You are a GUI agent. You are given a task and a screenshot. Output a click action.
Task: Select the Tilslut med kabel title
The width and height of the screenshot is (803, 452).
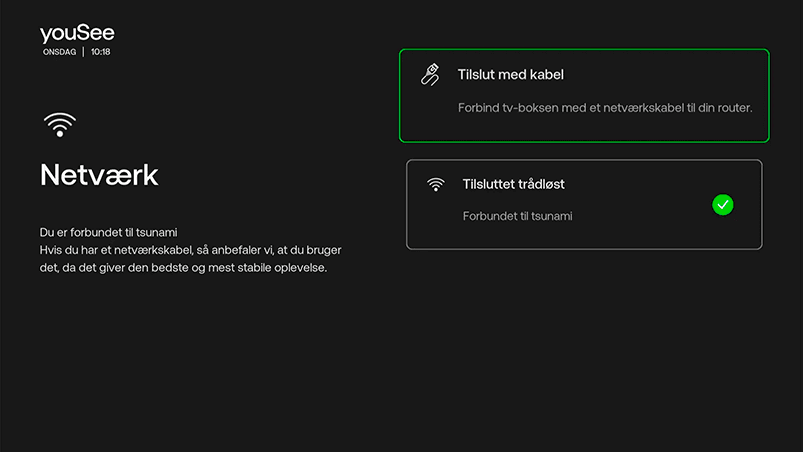coord(511,75)
